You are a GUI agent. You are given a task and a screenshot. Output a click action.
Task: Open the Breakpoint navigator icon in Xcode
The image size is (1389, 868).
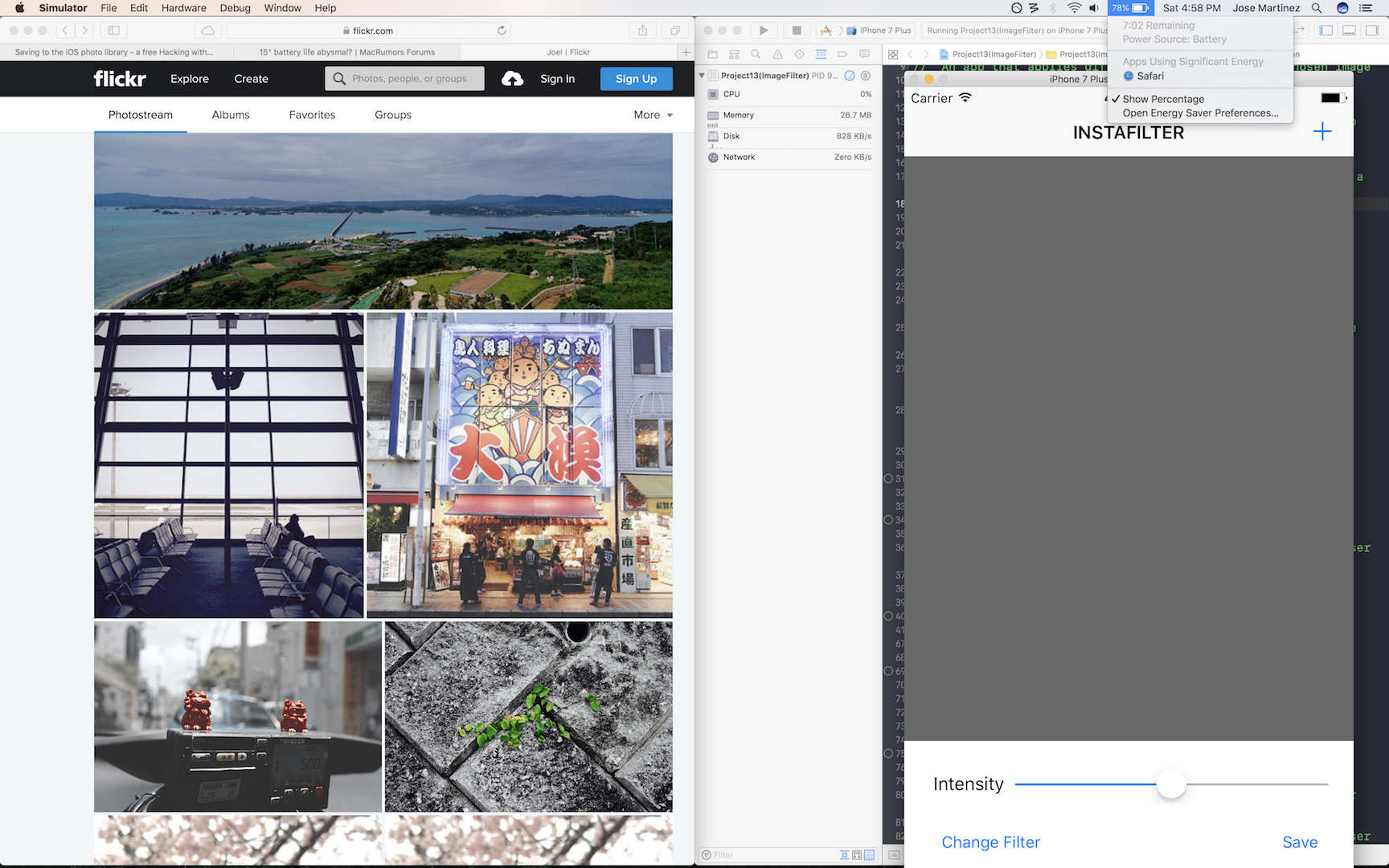click(842, 55)
